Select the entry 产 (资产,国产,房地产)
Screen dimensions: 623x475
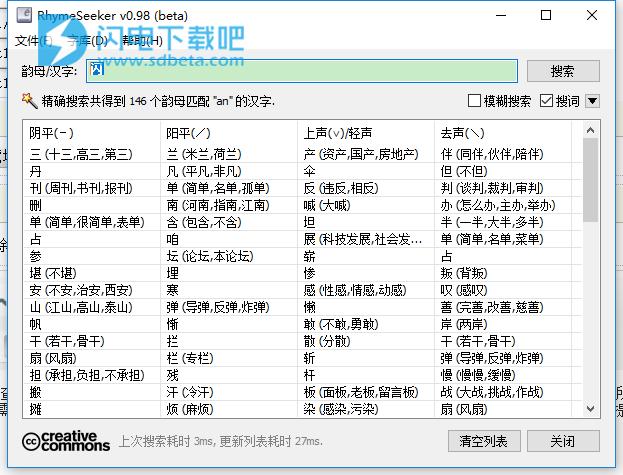pyautogui.click(x=361, y=154)
